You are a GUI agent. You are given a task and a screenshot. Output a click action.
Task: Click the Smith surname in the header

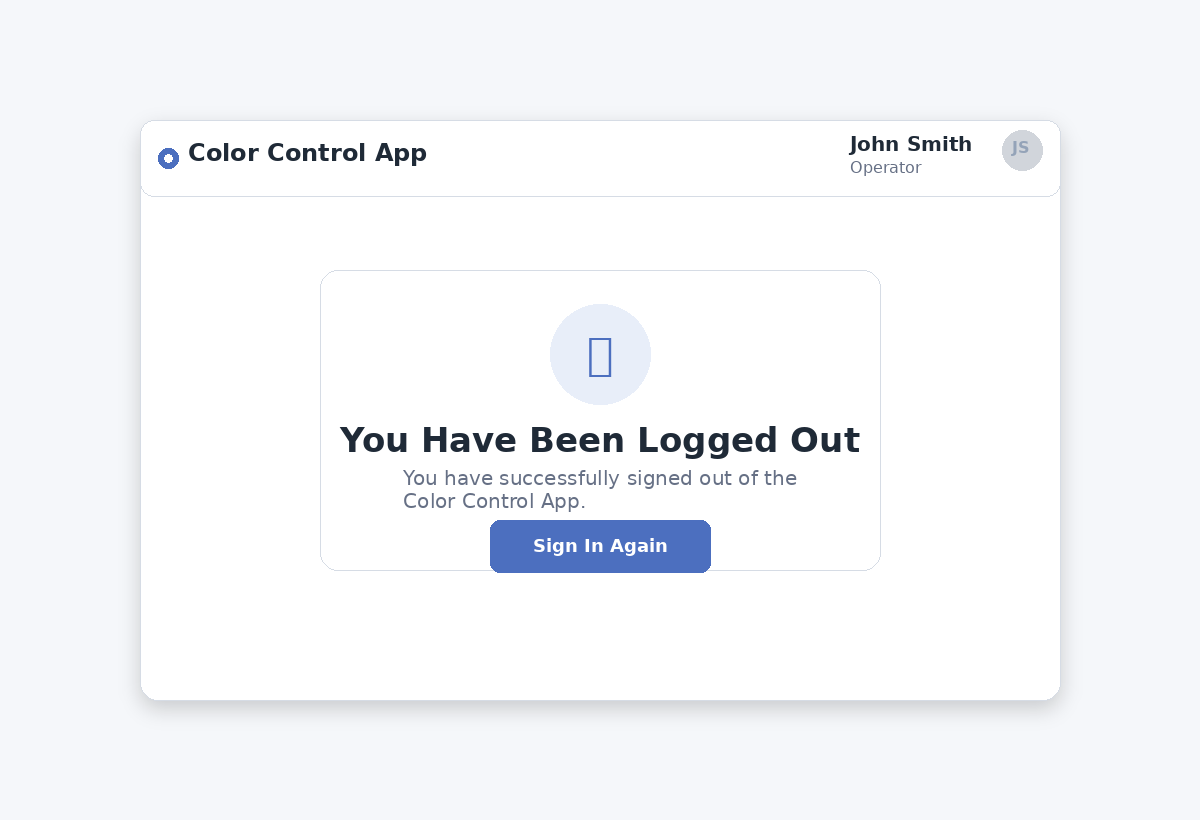click(939, 144)
